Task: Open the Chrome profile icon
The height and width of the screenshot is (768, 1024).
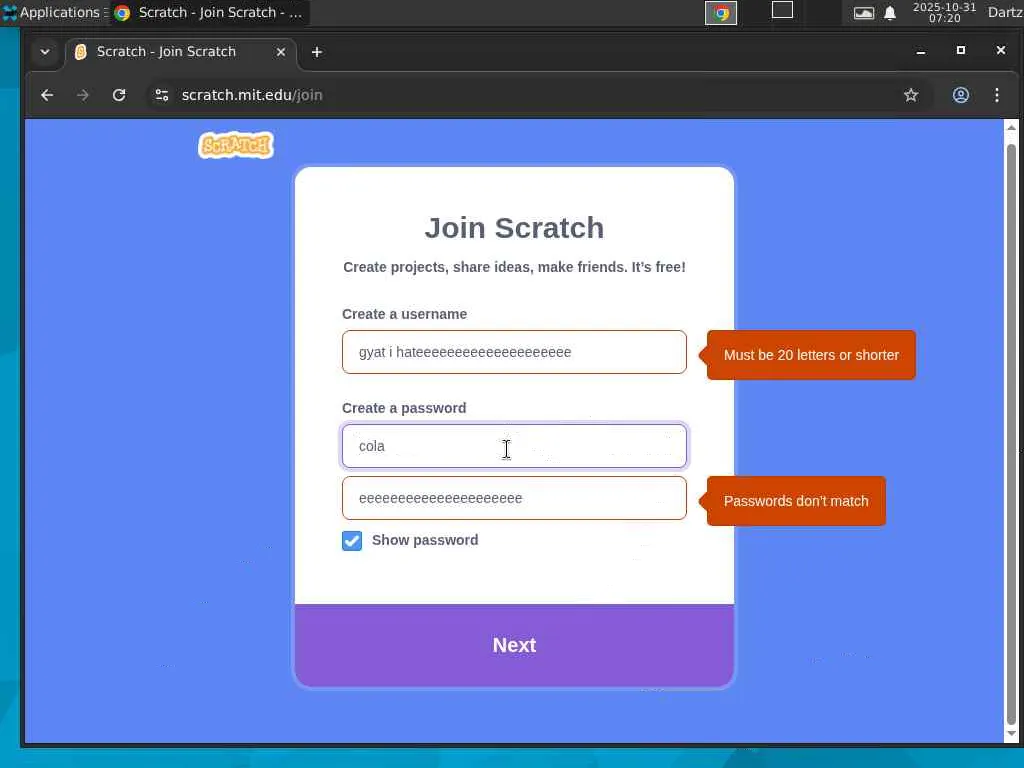Action: [961, 95]
